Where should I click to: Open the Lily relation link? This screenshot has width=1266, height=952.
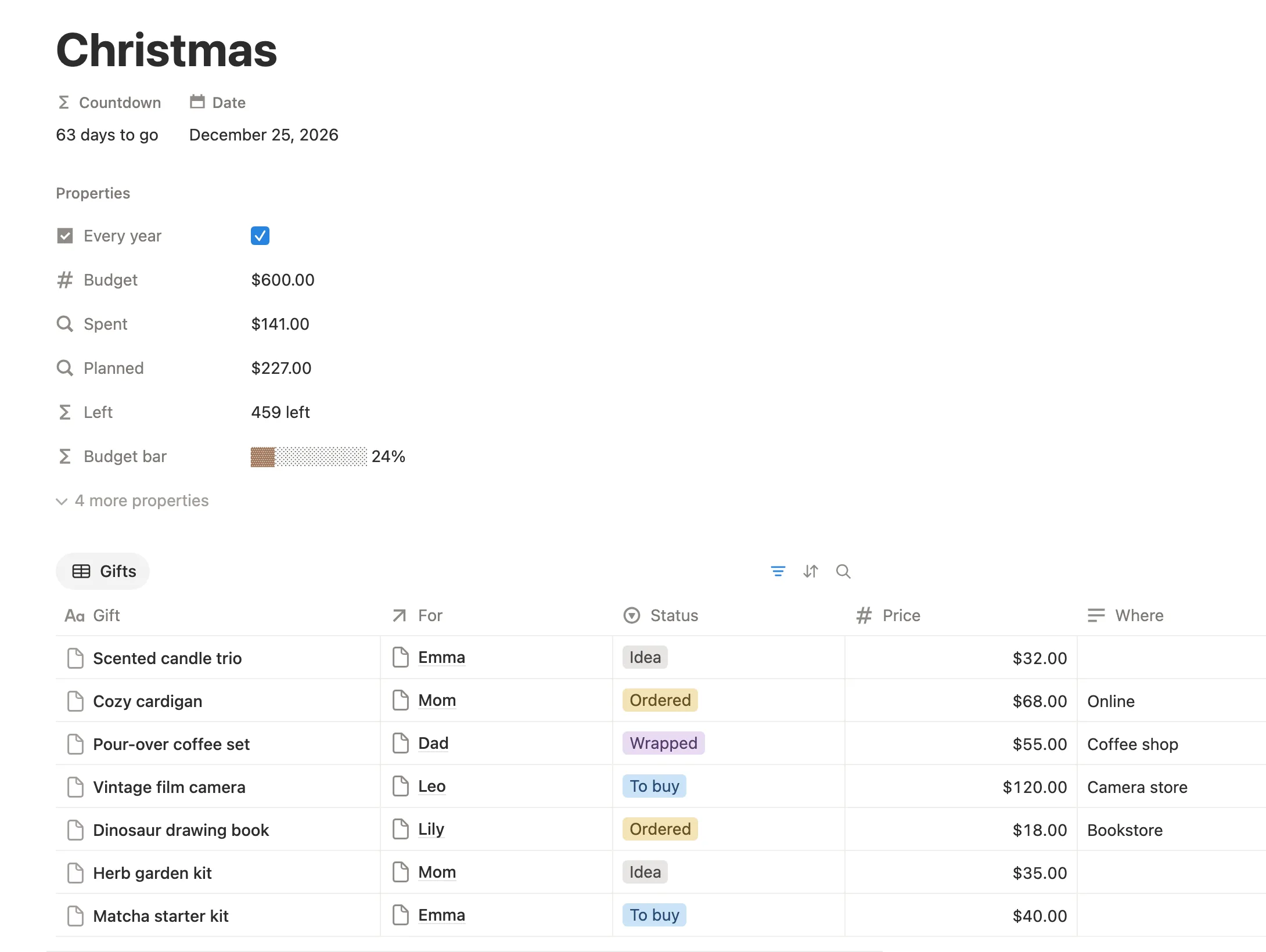(x=431, y=829)
